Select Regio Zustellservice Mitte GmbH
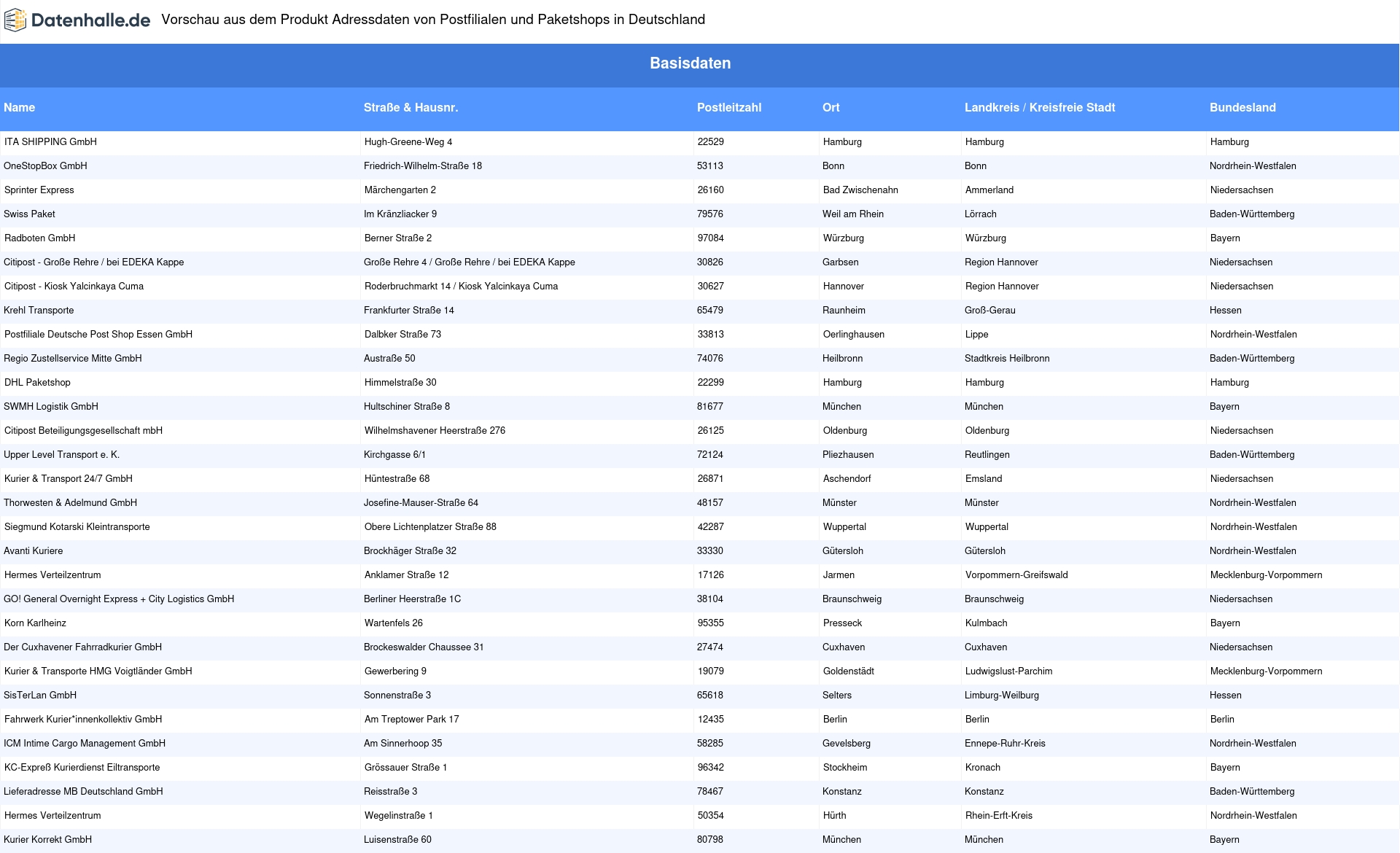This screenshot has width=1400, height=853. 72,358
